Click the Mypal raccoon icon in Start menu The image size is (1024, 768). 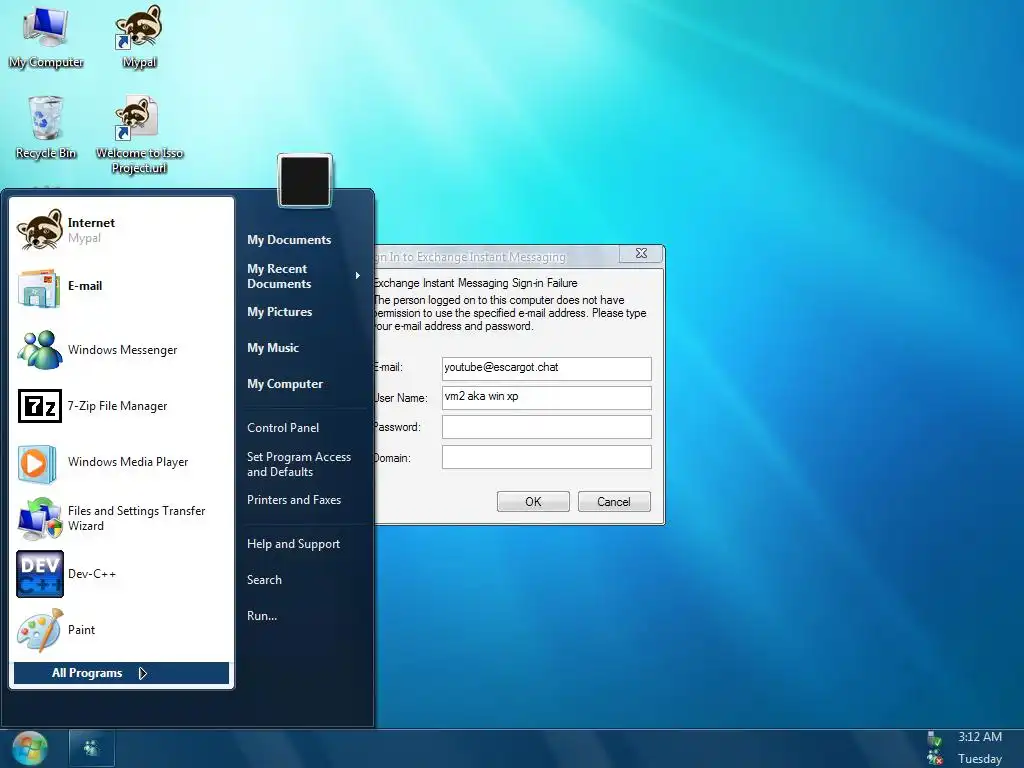click(x=40, y=229)
